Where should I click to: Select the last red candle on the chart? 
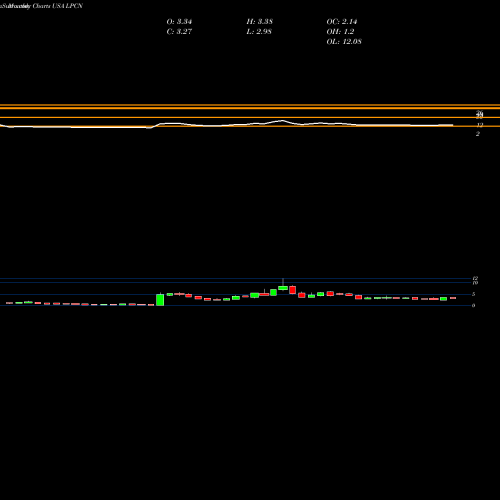click(453, 298)
